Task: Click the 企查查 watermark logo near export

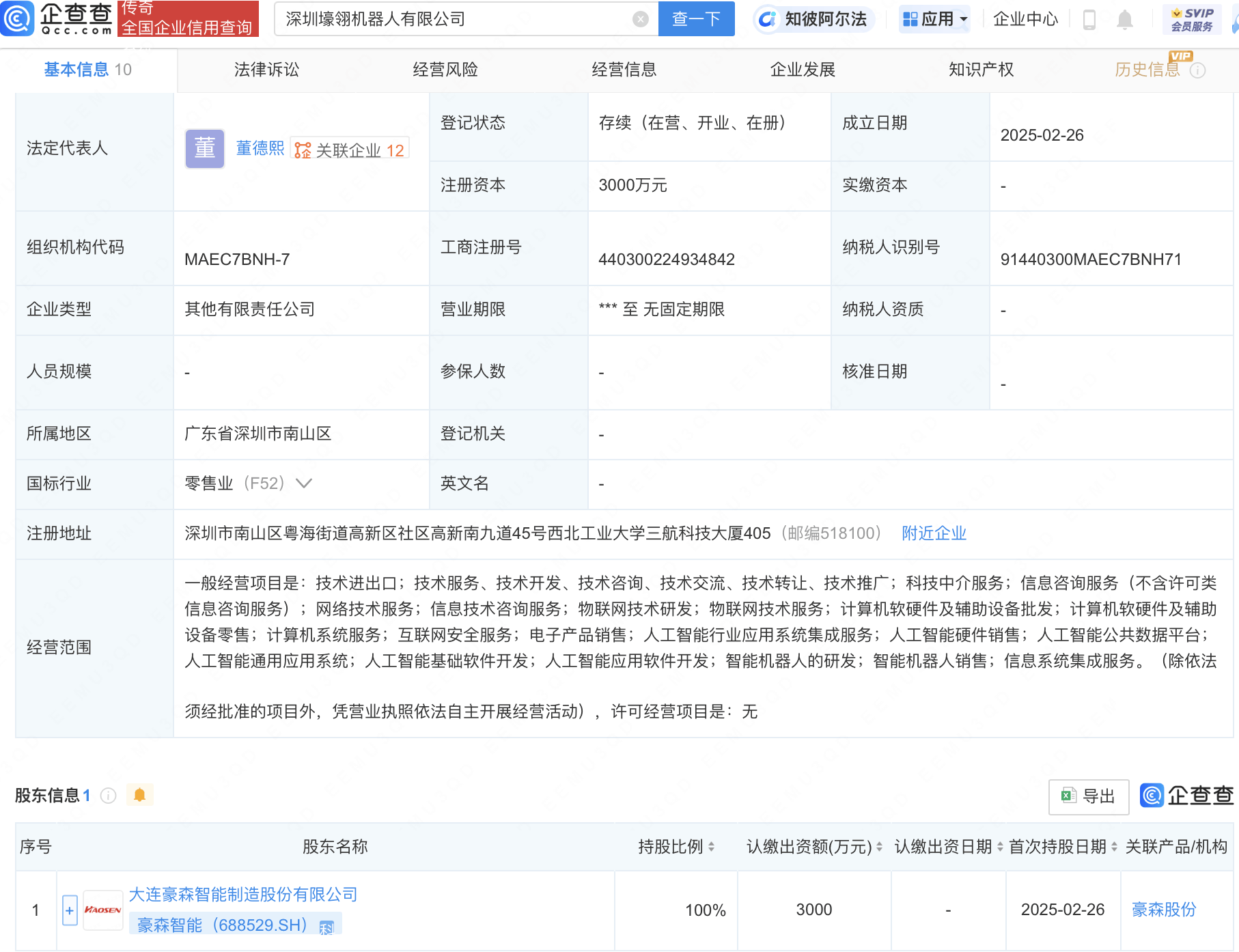Action: (1186, 796)
